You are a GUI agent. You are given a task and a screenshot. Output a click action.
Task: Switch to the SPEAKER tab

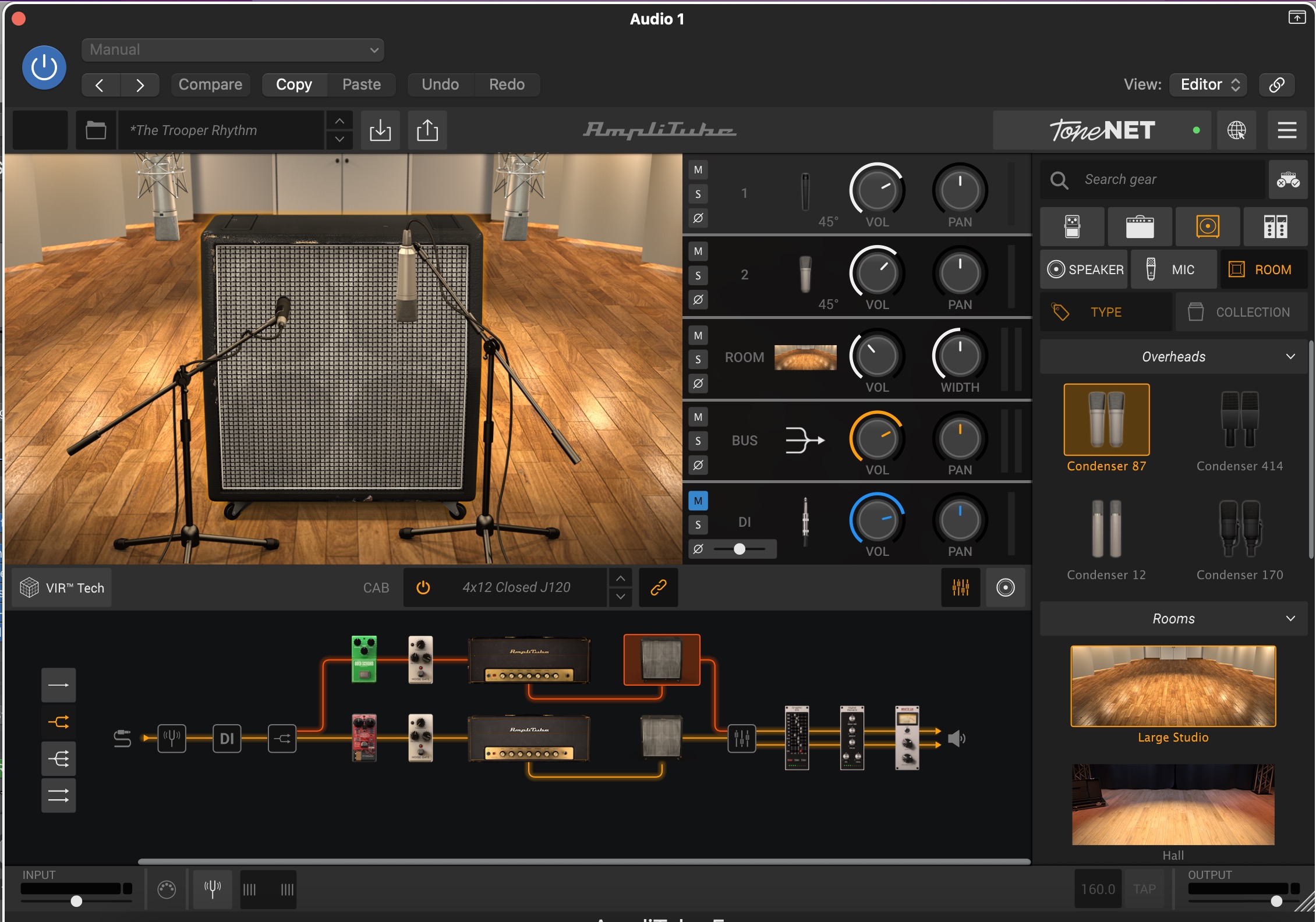(x=1084, y=269)
